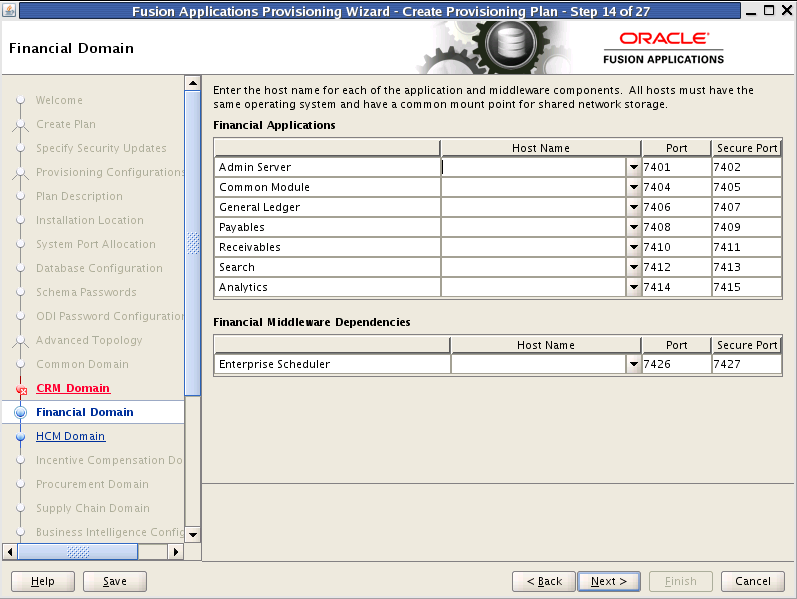Select General Ledger secure port 7407

(x=746, y=207)
